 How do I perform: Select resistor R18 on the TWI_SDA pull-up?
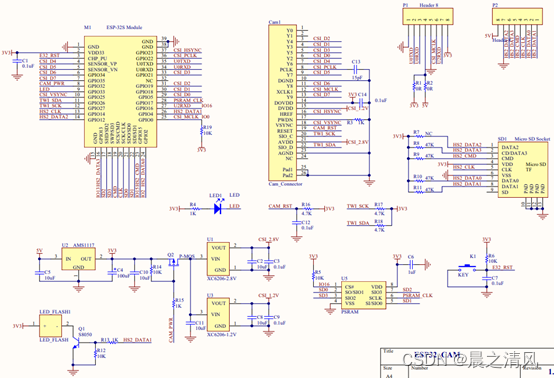(379, 225)
